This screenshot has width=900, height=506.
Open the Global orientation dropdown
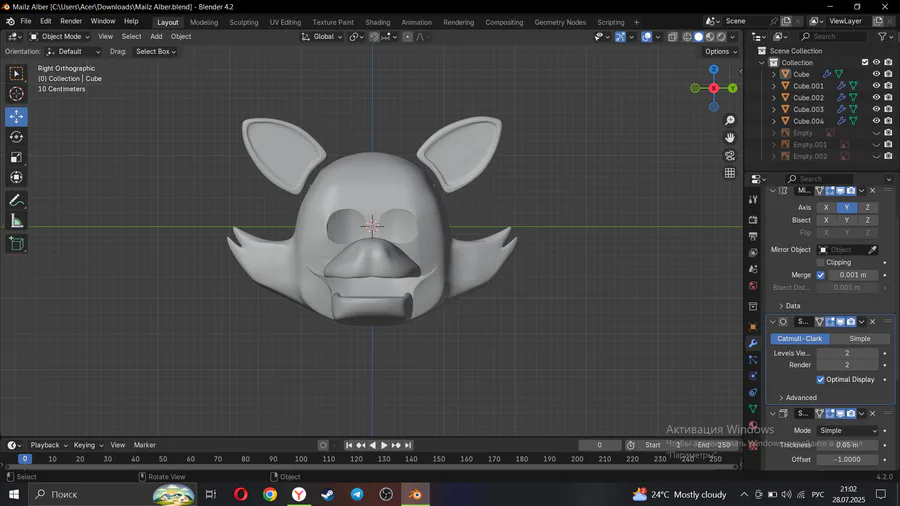tap(322, 37)
